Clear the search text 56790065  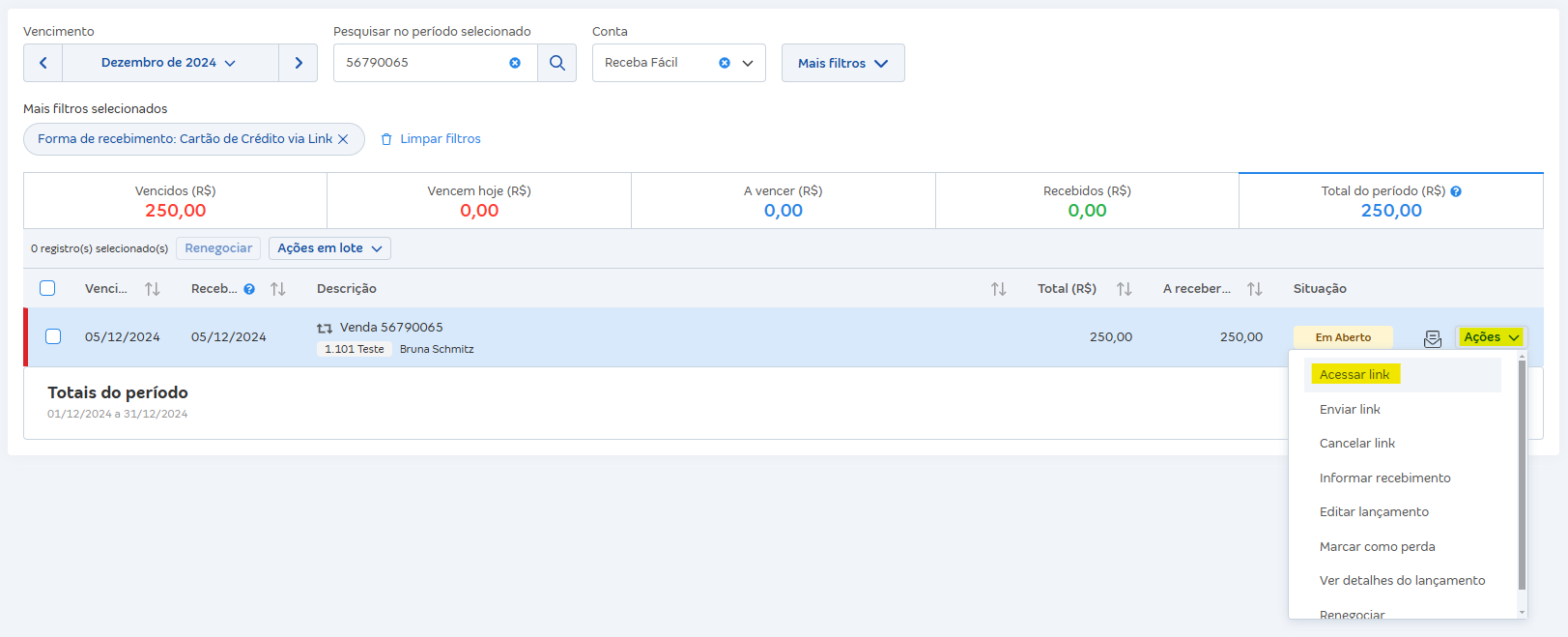coord(515,63)
